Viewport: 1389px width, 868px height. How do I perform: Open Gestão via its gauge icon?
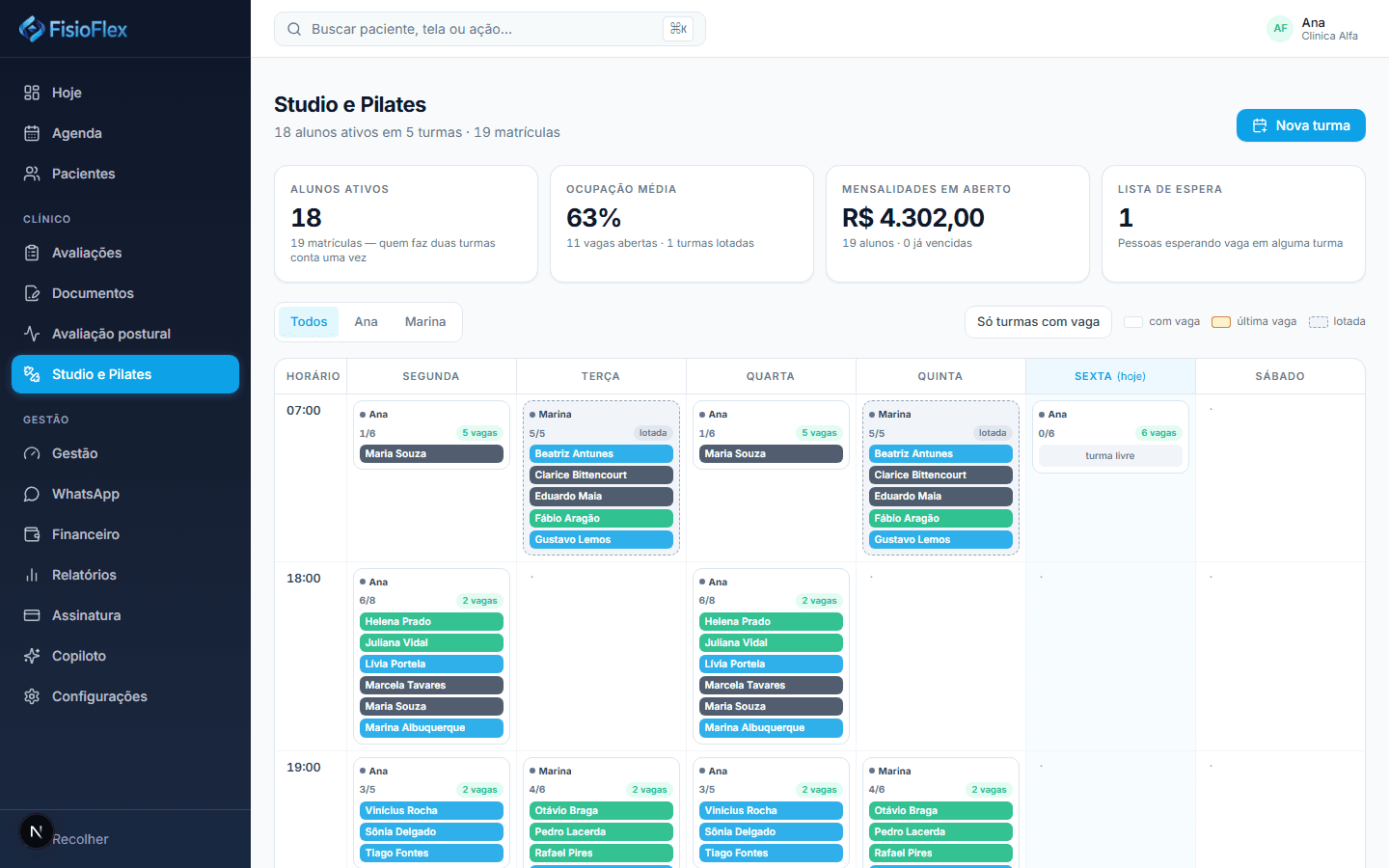point(32,453)
